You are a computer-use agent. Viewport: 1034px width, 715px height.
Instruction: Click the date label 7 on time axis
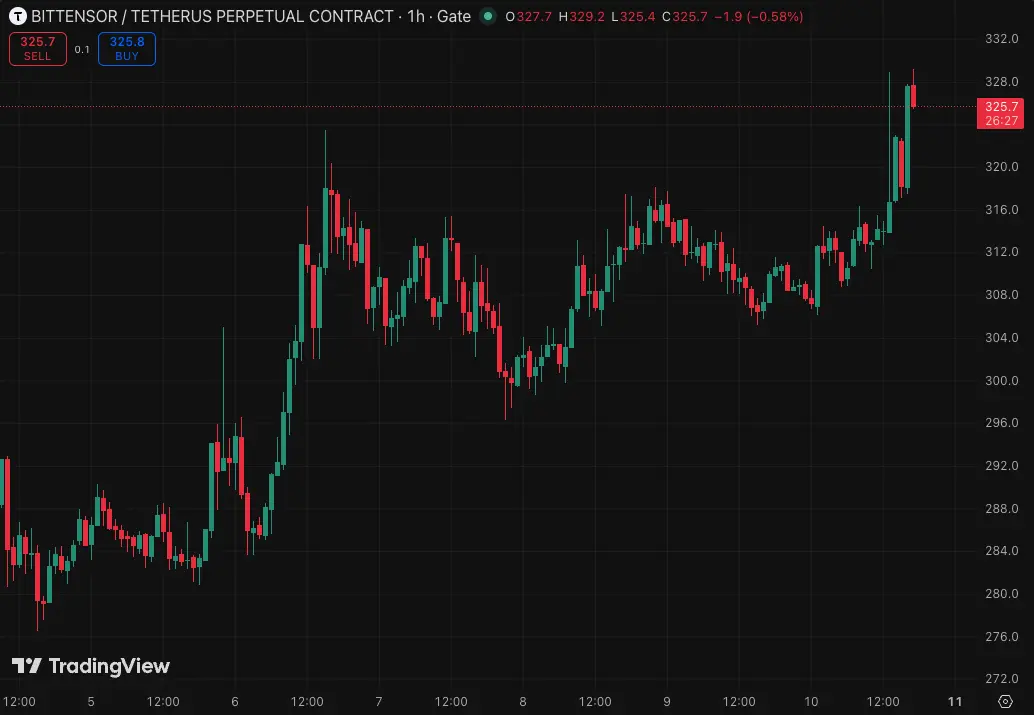point(379,702)
